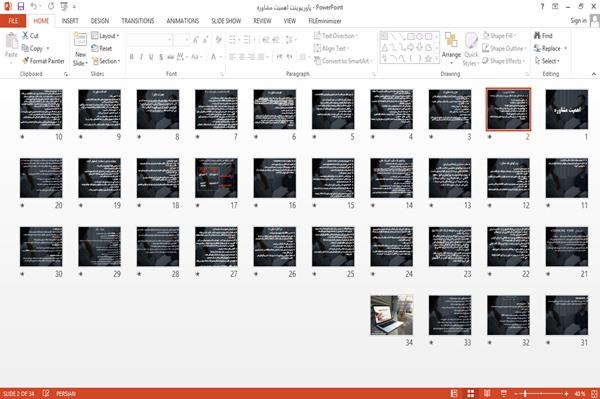Open the Text Direction dropdown
The width and height of the screenshot is (600, 399).
tap(336, 36)
